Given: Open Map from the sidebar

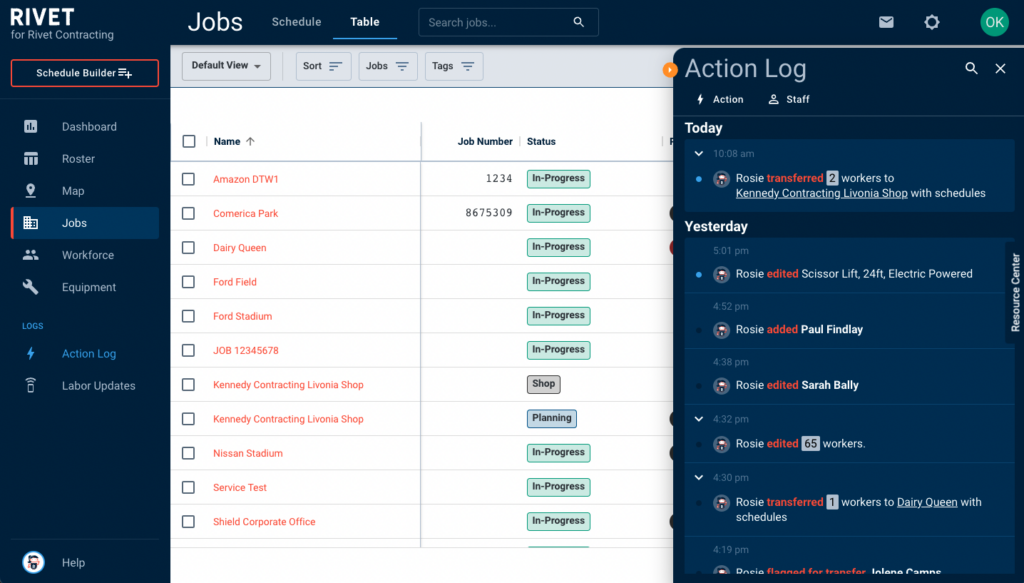Looking at the screenshot, I should 85,191.
